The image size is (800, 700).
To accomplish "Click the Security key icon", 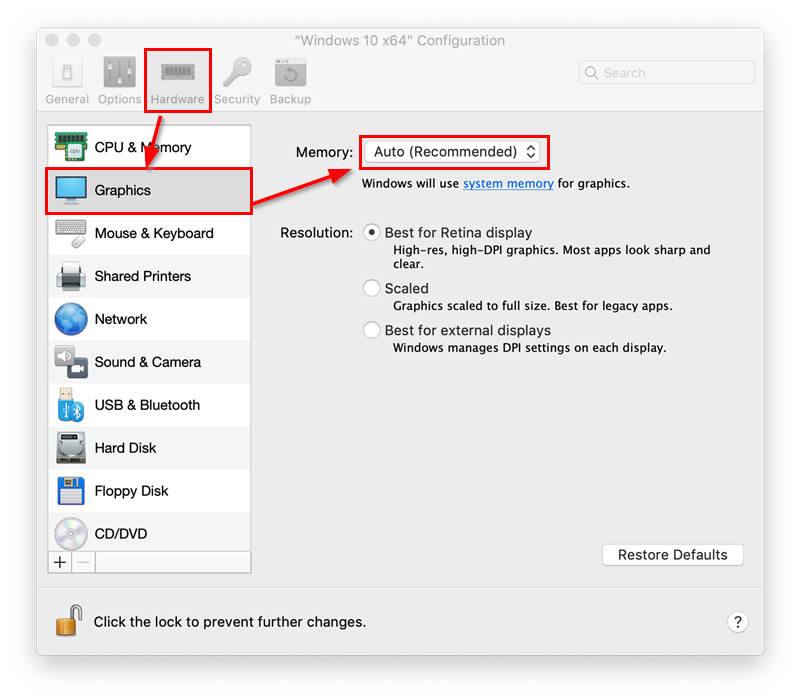I will click(x=236, y=73).
